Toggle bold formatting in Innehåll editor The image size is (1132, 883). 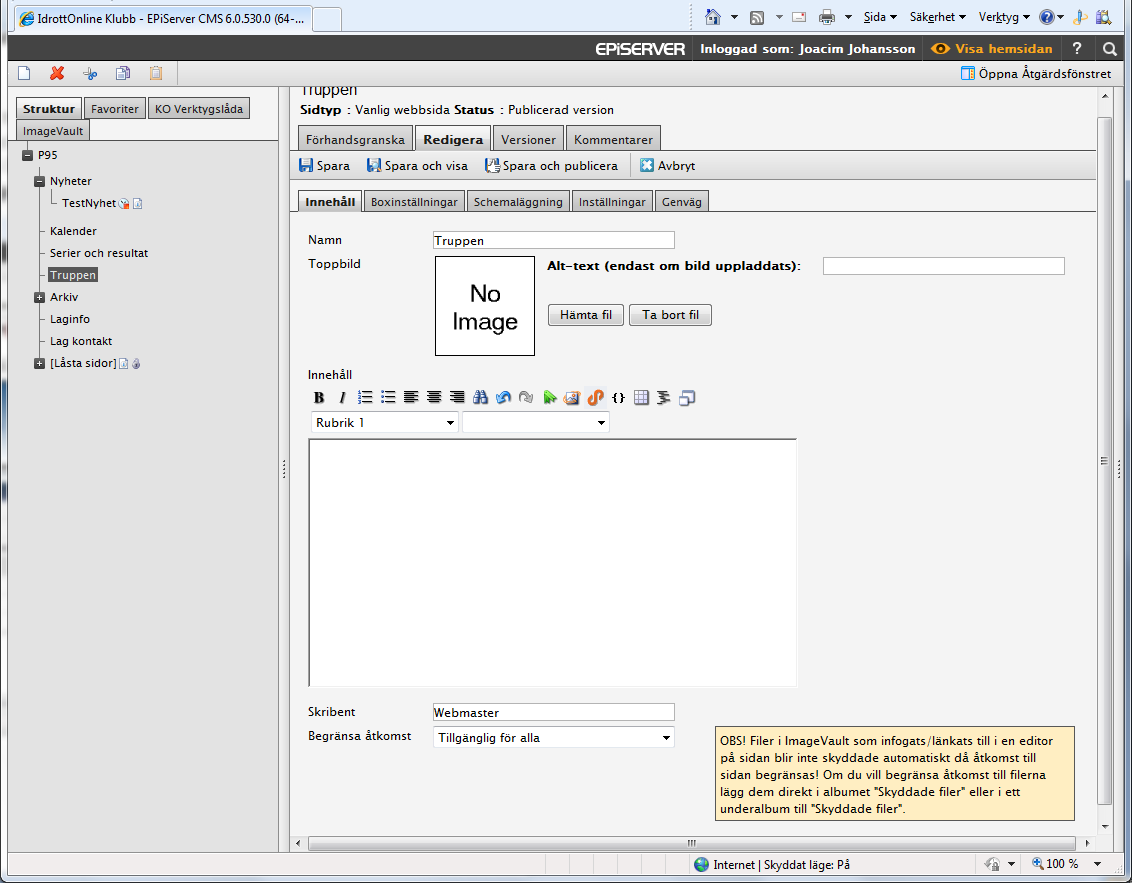tap(319, 397)
